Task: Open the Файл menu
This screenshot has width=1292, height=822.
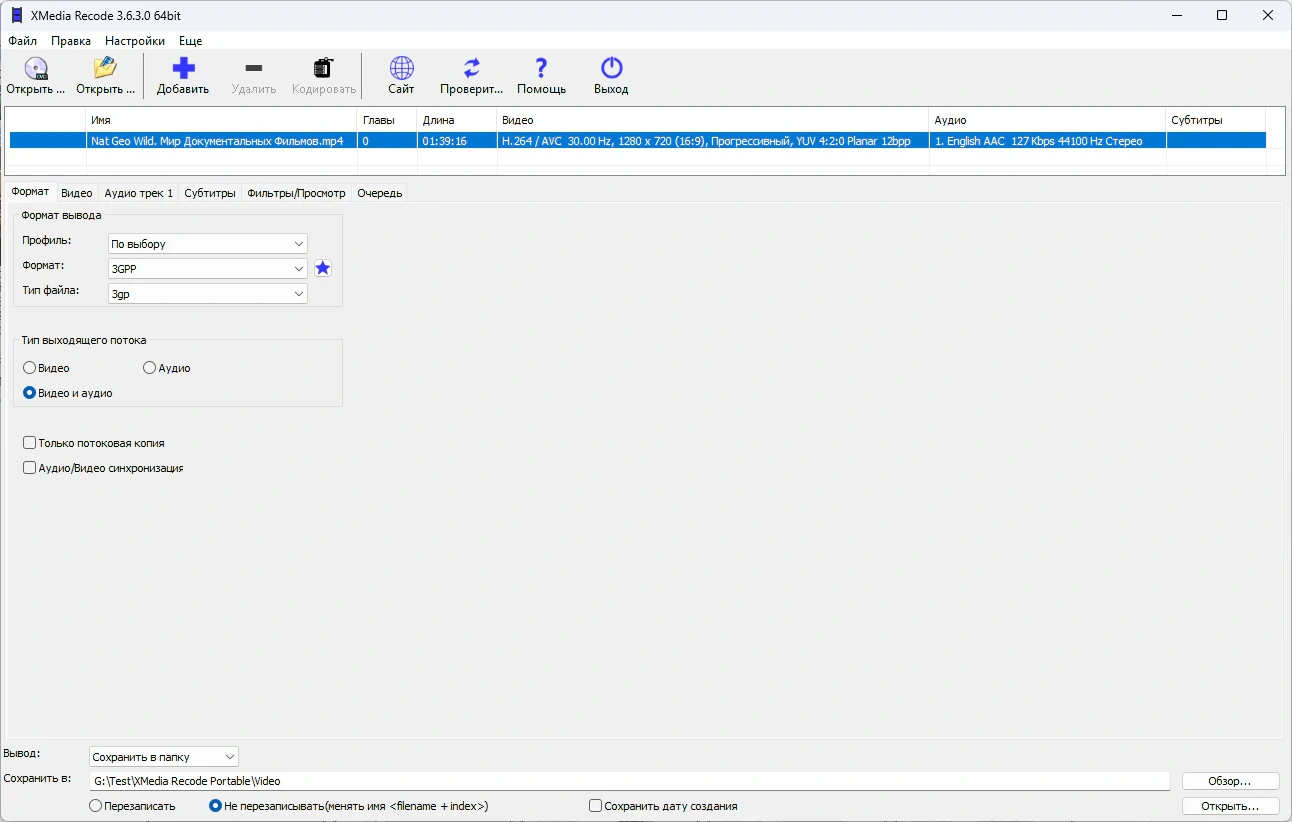Action: (22, 41)
